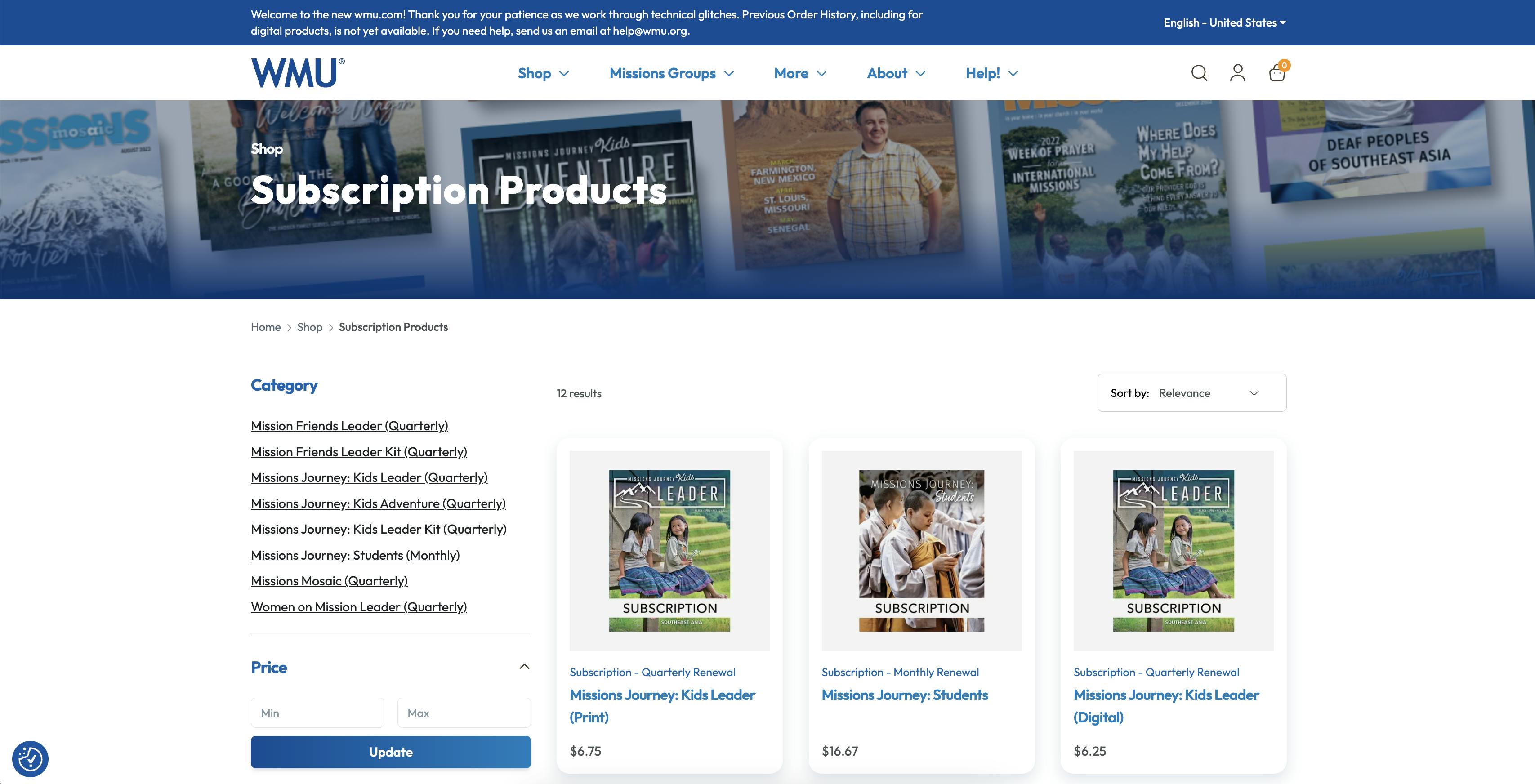
Task: Open the Kids Leader (Print) product thumbnail
Action: tap(669, 551)
